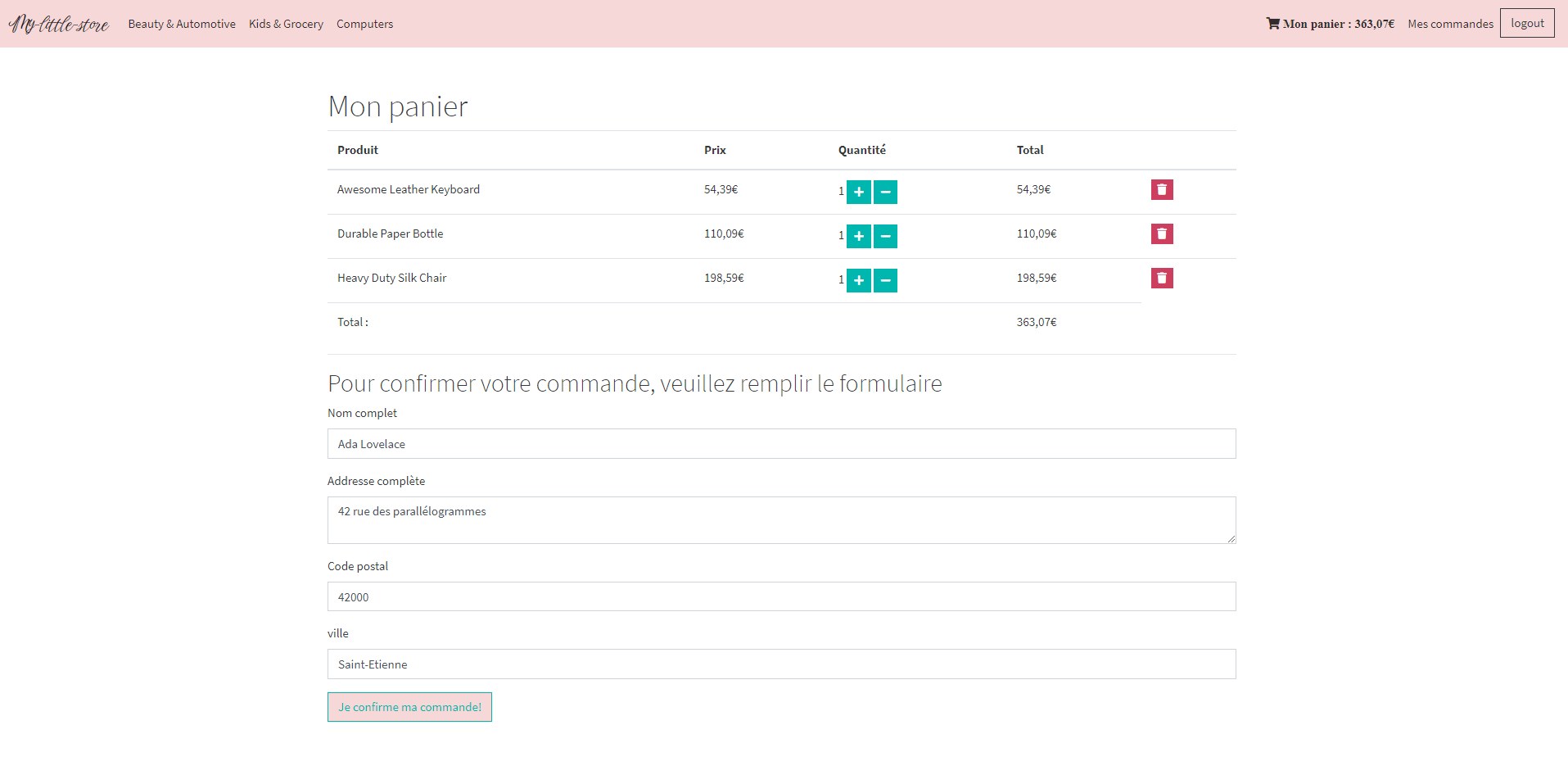This screenshot has height=766, width=1568.
Task: Reduce Durable Paper Bottle quantity
Action: [885, 236]
